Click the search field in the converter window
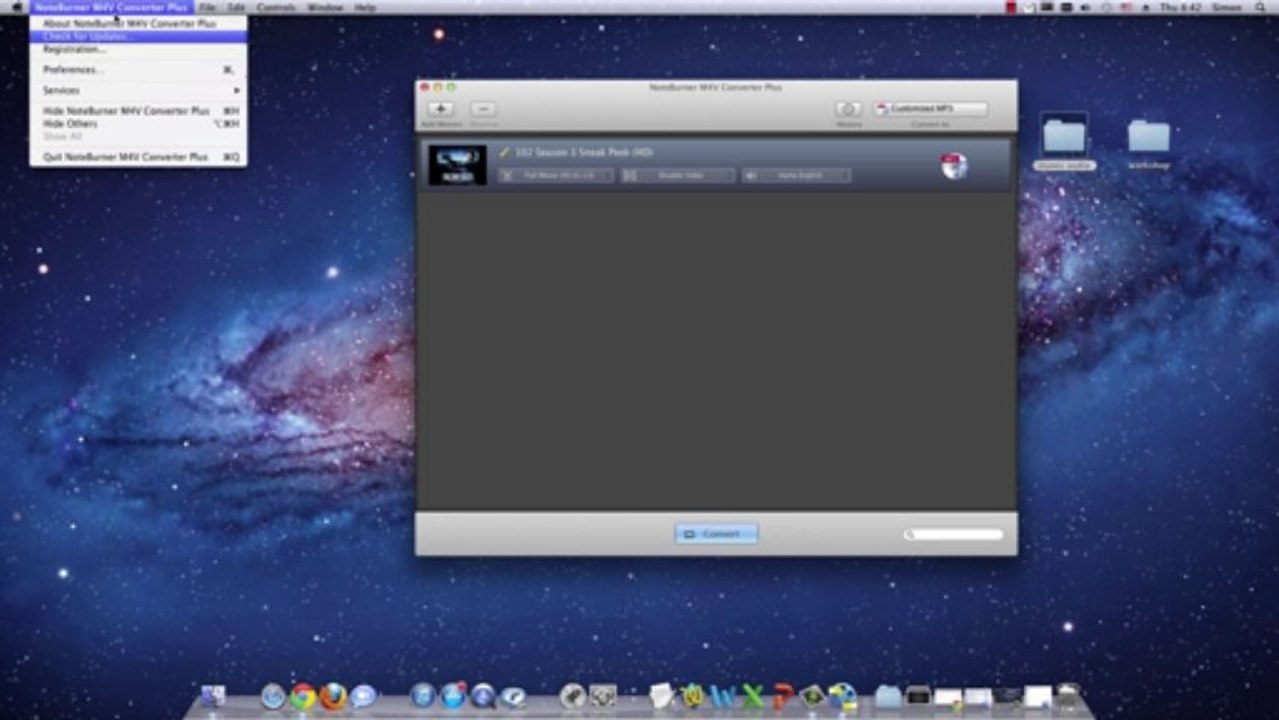This screenshot has width=1279, height=720. (x=953, y=534)
